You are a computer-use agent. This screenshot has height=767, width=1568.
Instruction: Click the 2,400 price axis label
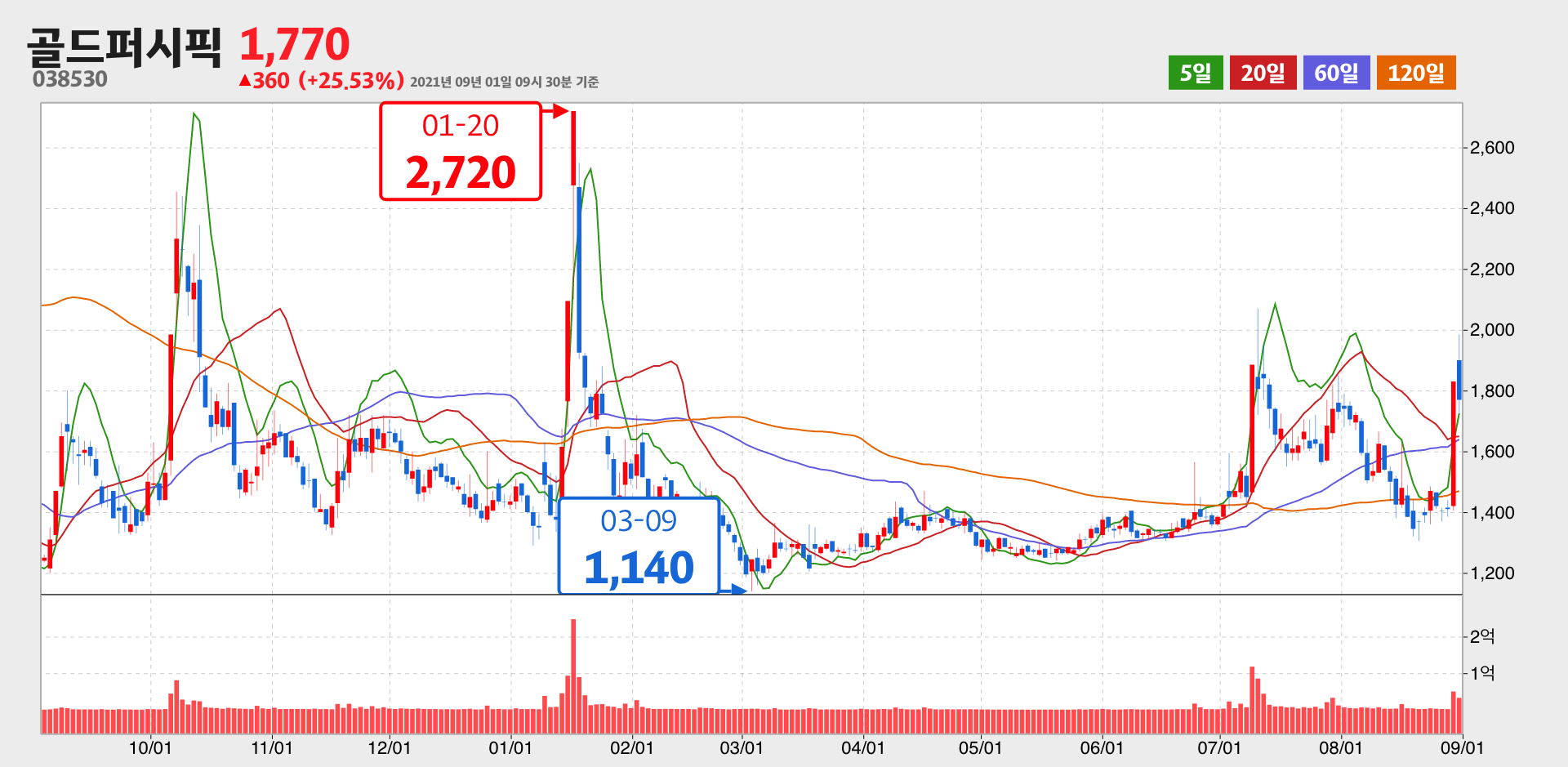1492,208
